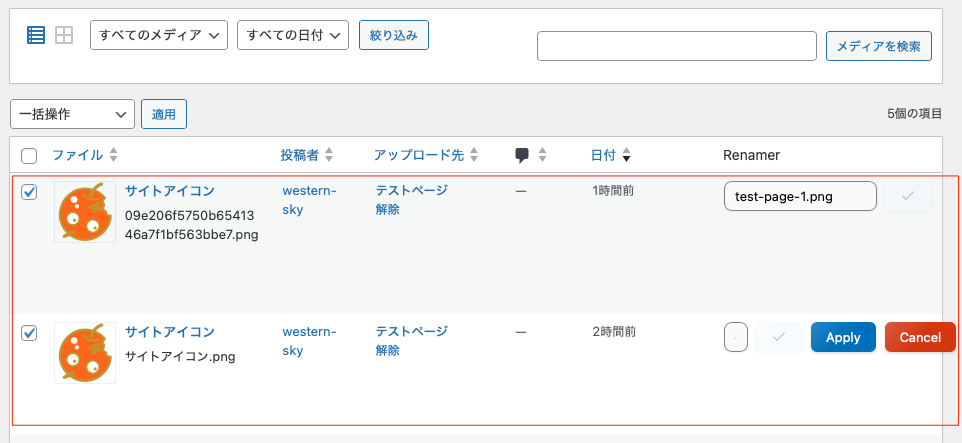Click sort arrows beside ファイル column
Image resolution: width=962 pixels, height=443 pixels.
pos(113,155)
